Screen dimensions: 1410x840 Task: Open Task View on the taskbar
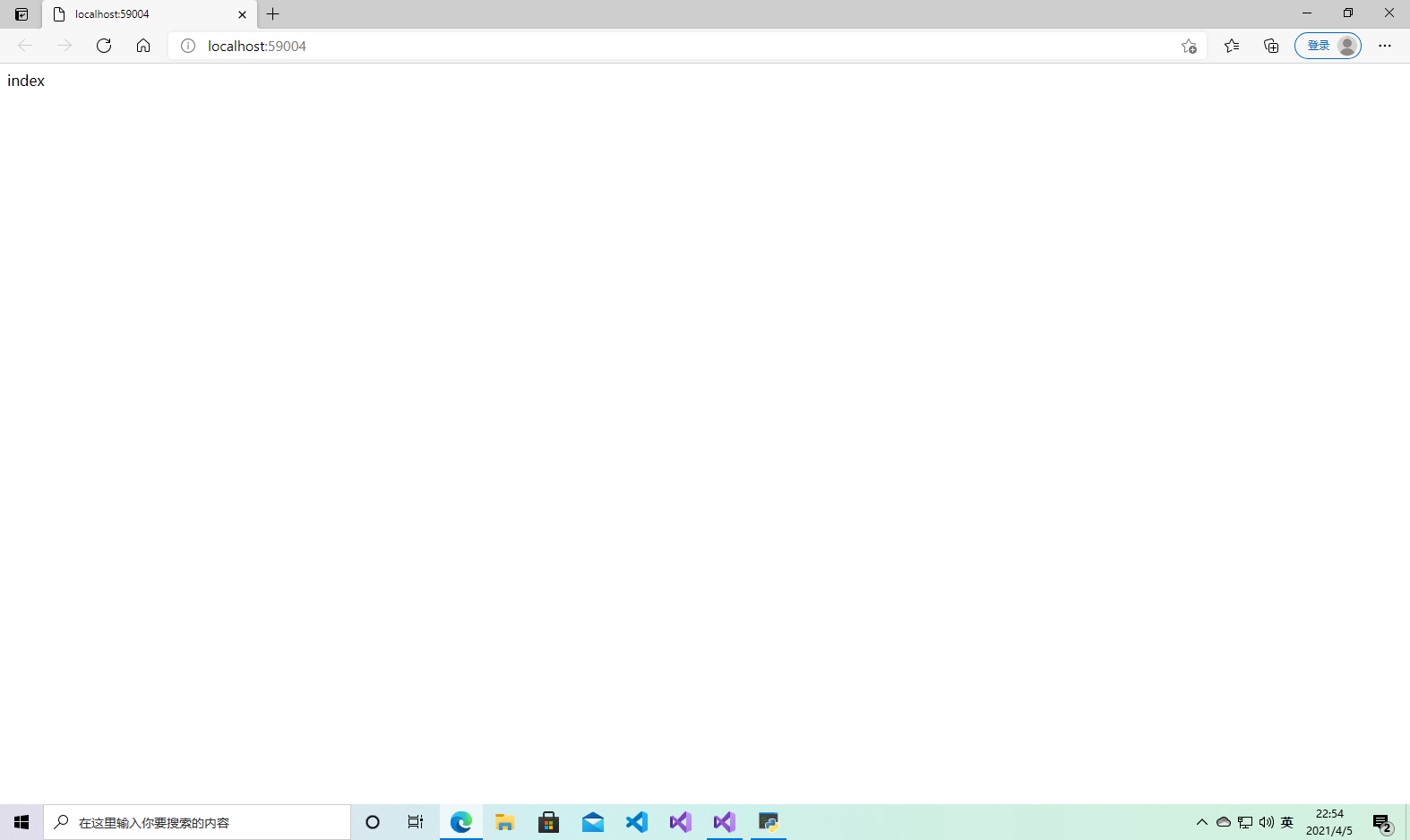pos(416,822)
